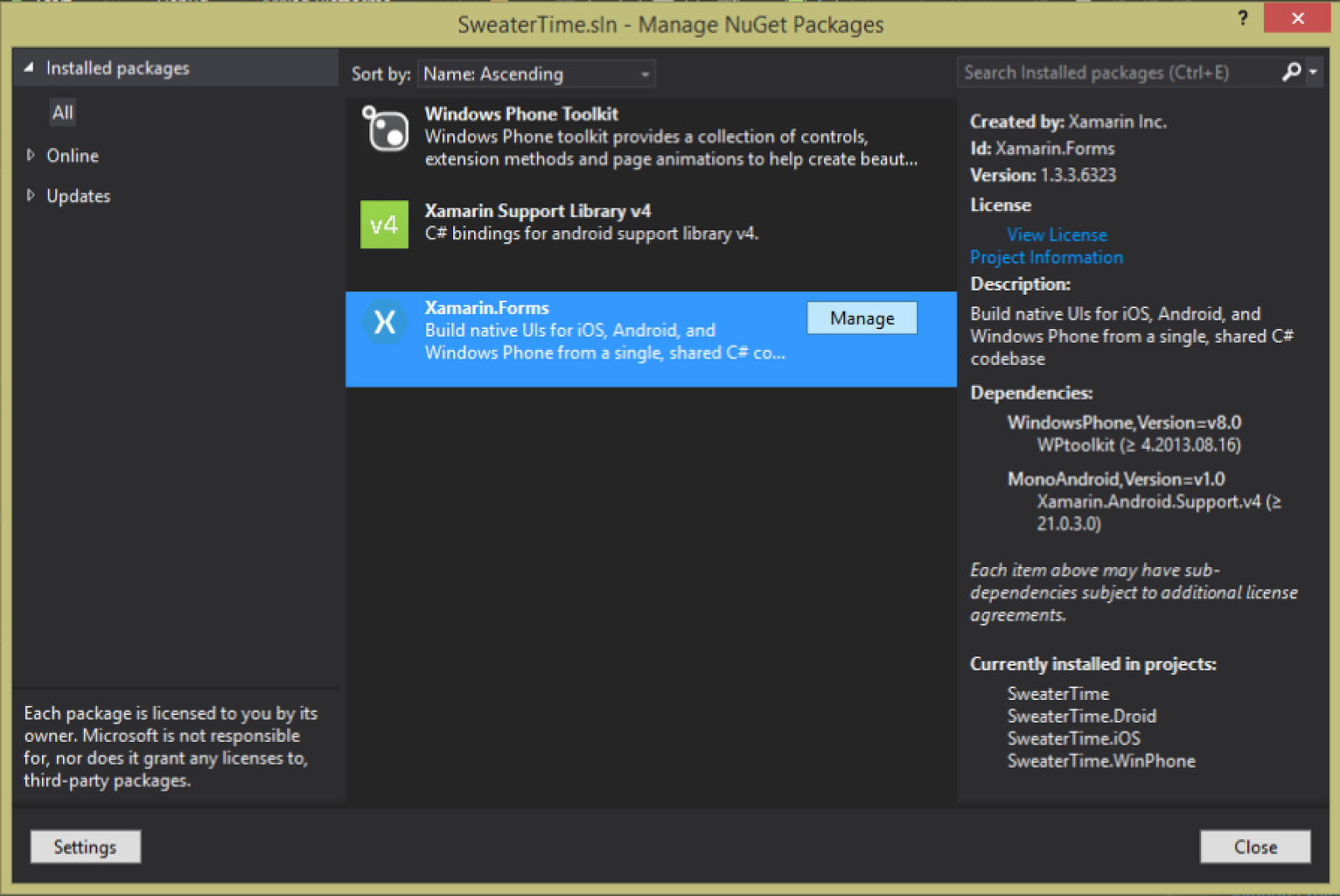
Task: Expand the Updates section arrow
Action: (30, 195)
